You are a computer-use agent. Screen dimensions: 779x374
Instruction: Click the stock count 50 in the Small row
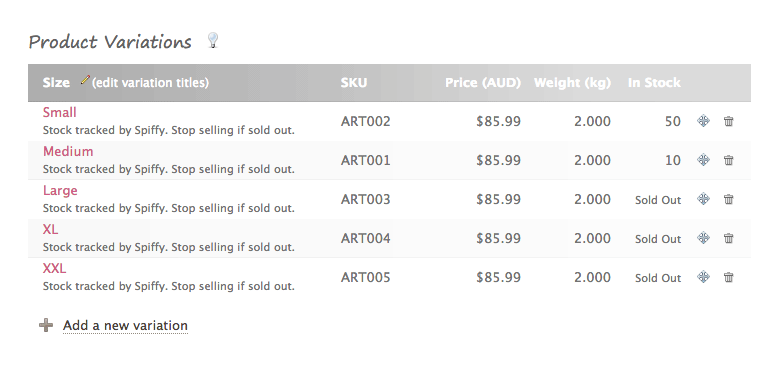pos(673,121)
